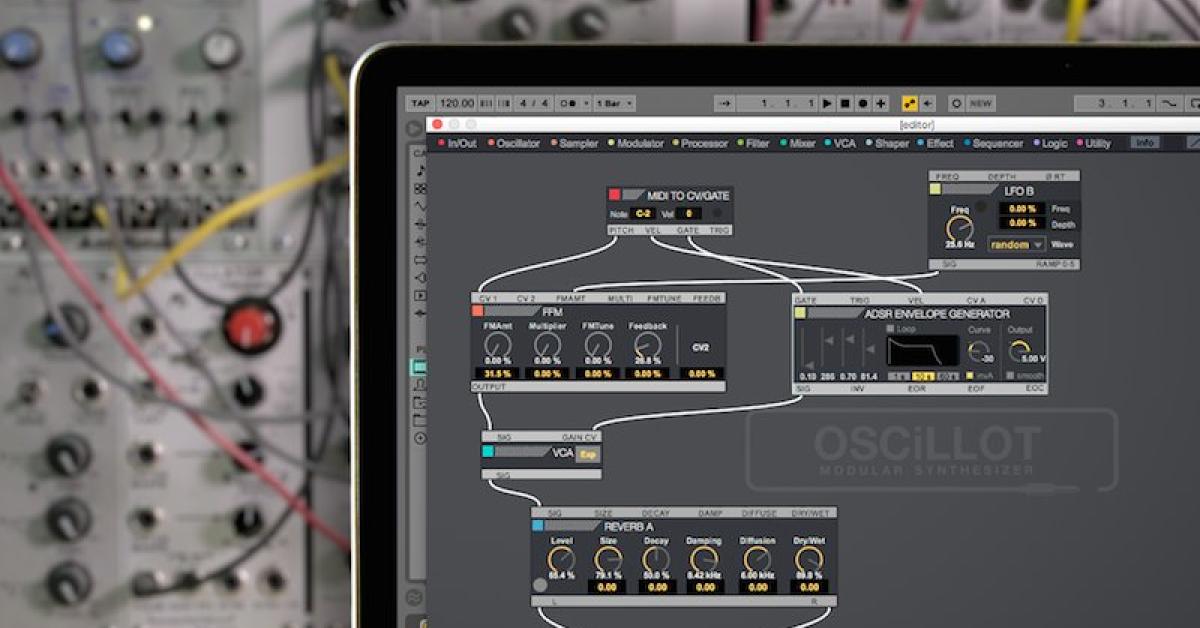Click the Reverb A Dry/Wet knob
1200x628 pixels.
coord(807,559)
